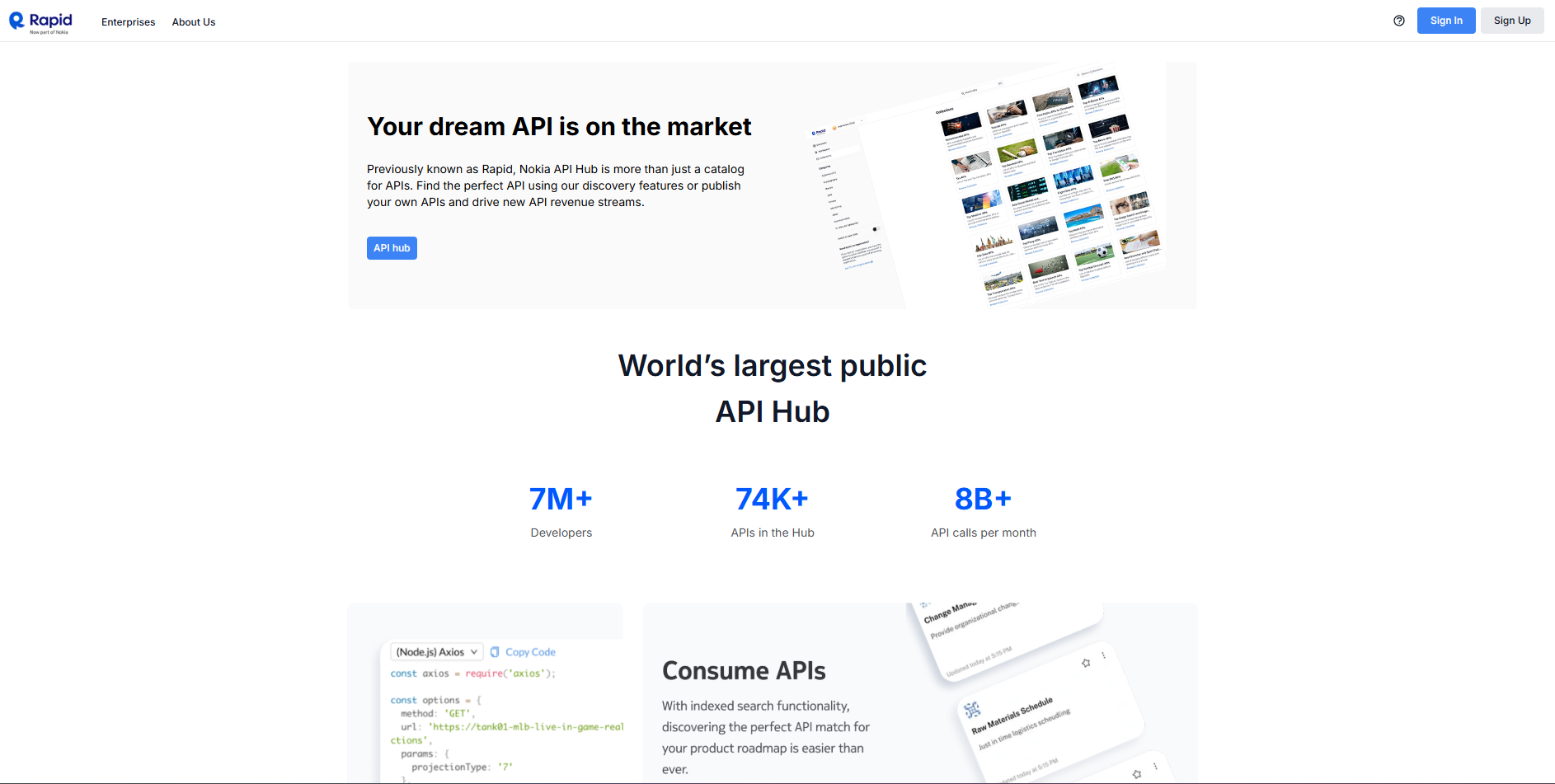Click the 'World's largest public API Hub' heading
Image resolution: width=1555 pixels, height=784 pixels.
[x=773, y=388]
